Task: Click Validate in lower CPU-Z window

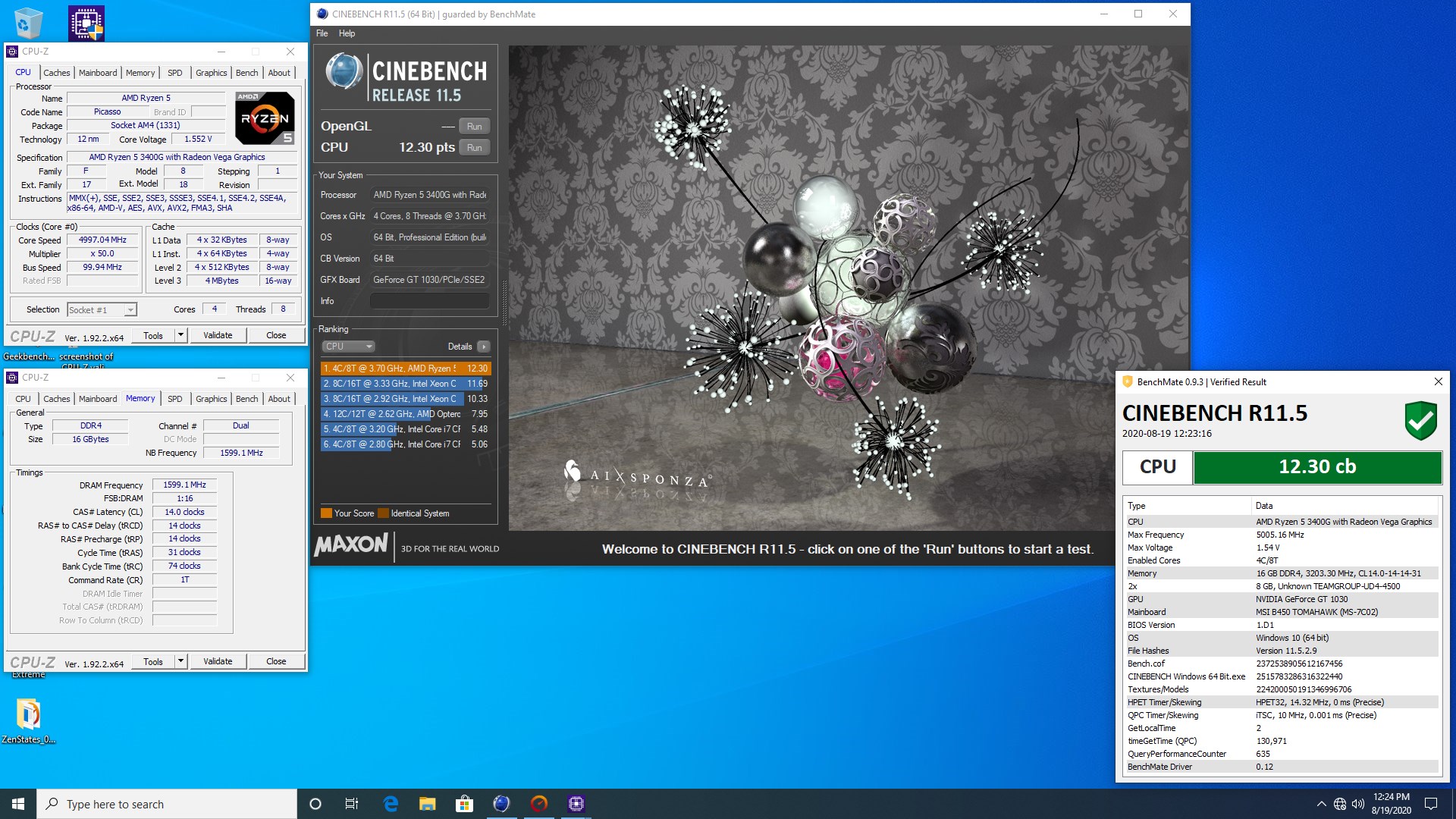Action: (218, 661)
